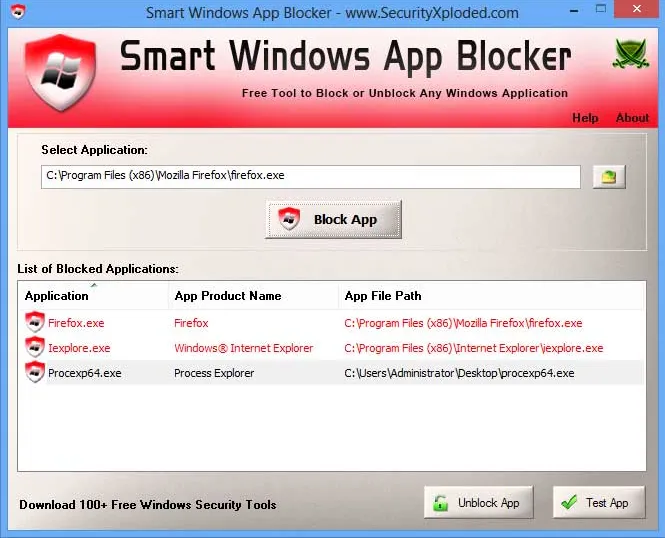Viewport: 665px width, 538px height.
Task: Select the Iexplore.exe row name
Action: (x=79, y=348)
